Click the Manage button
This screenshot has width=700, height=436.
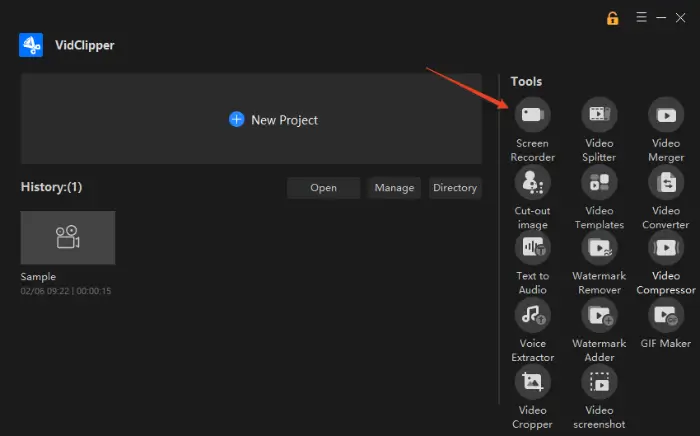(394, 188)
